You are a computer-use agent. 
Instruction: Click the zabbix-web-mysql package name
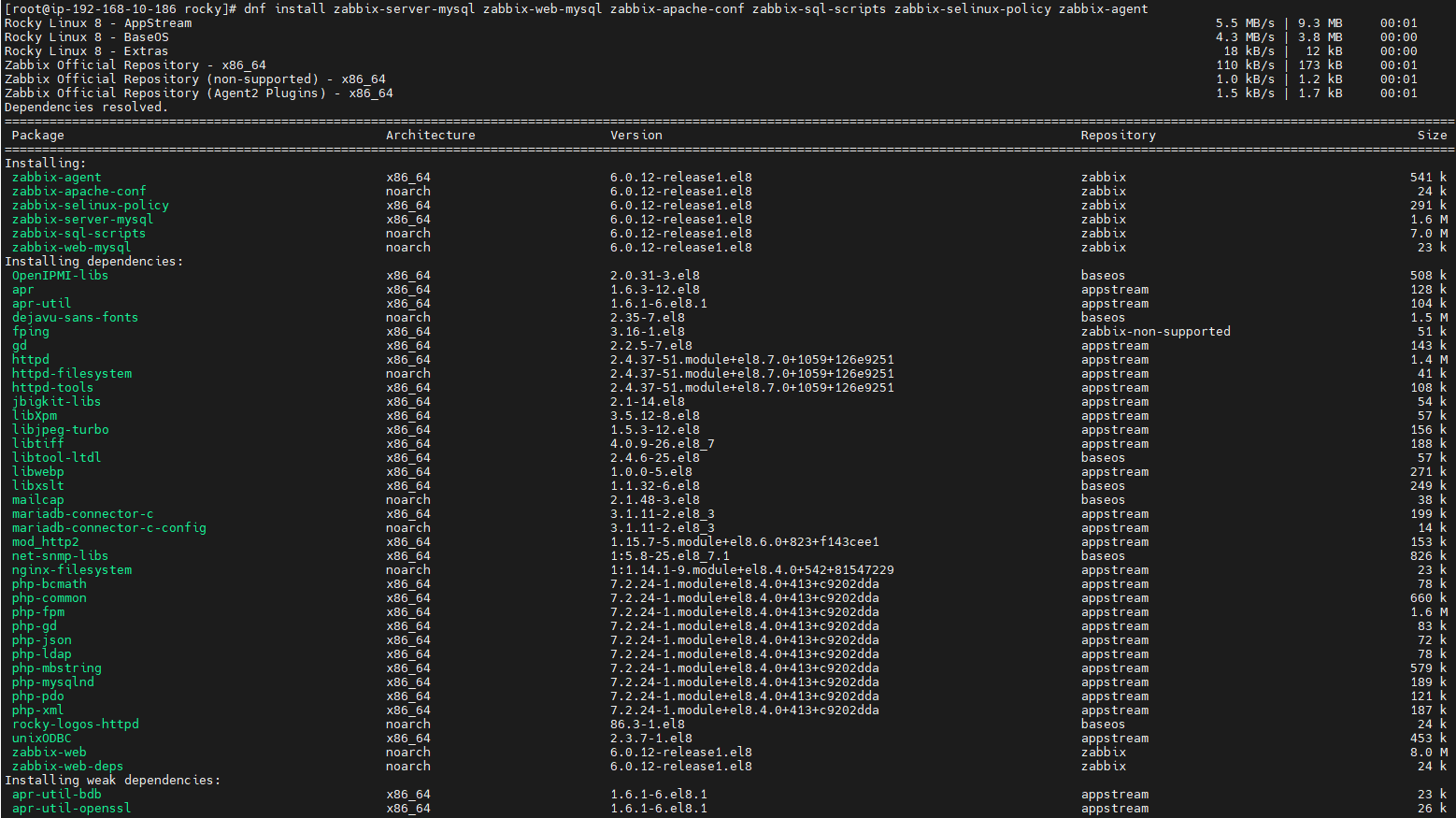coord(71,247)
